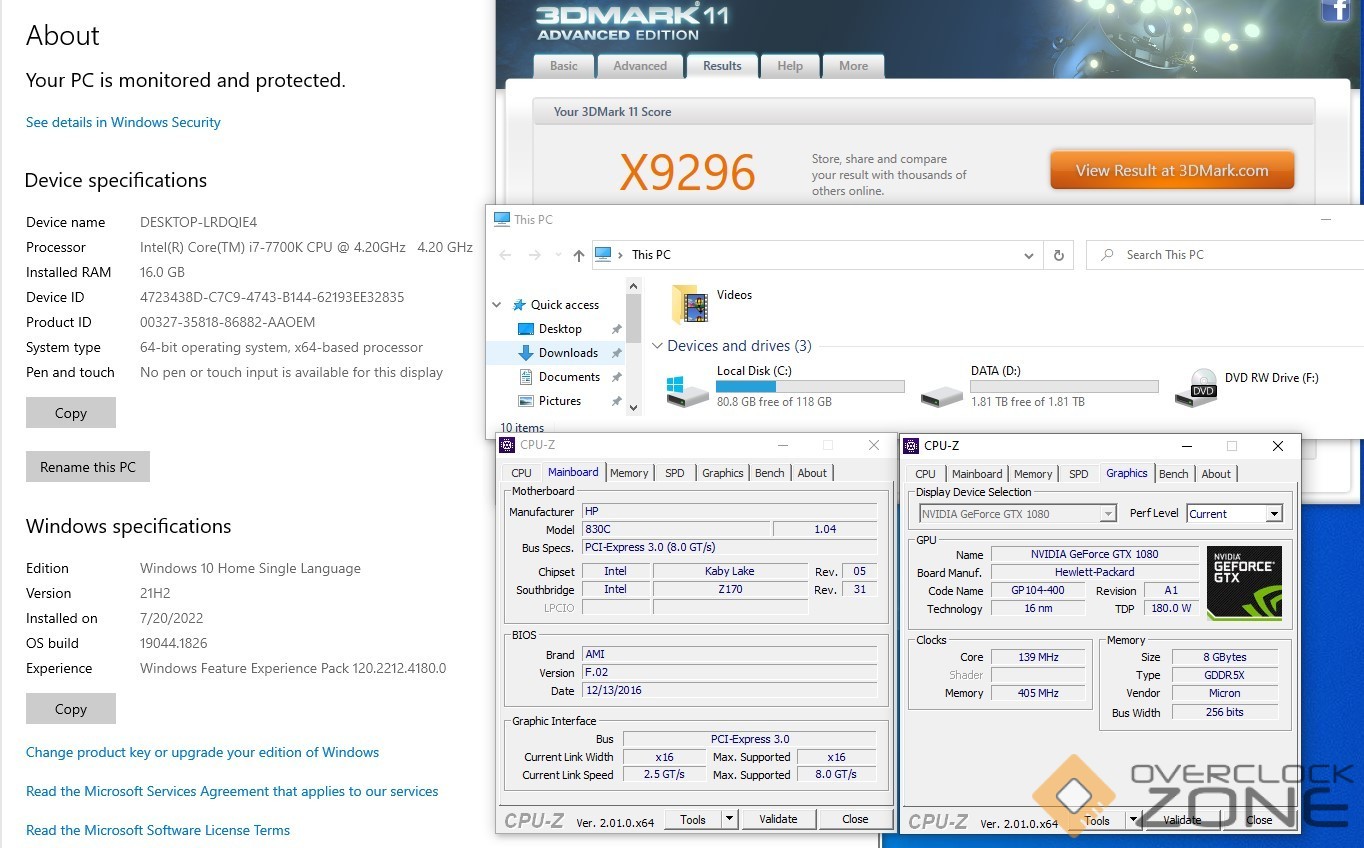Screen dimensions: 1364x848
Task: Open the Mainboard tab in the Graphics CPU-Z window
Action: point(977,474)
